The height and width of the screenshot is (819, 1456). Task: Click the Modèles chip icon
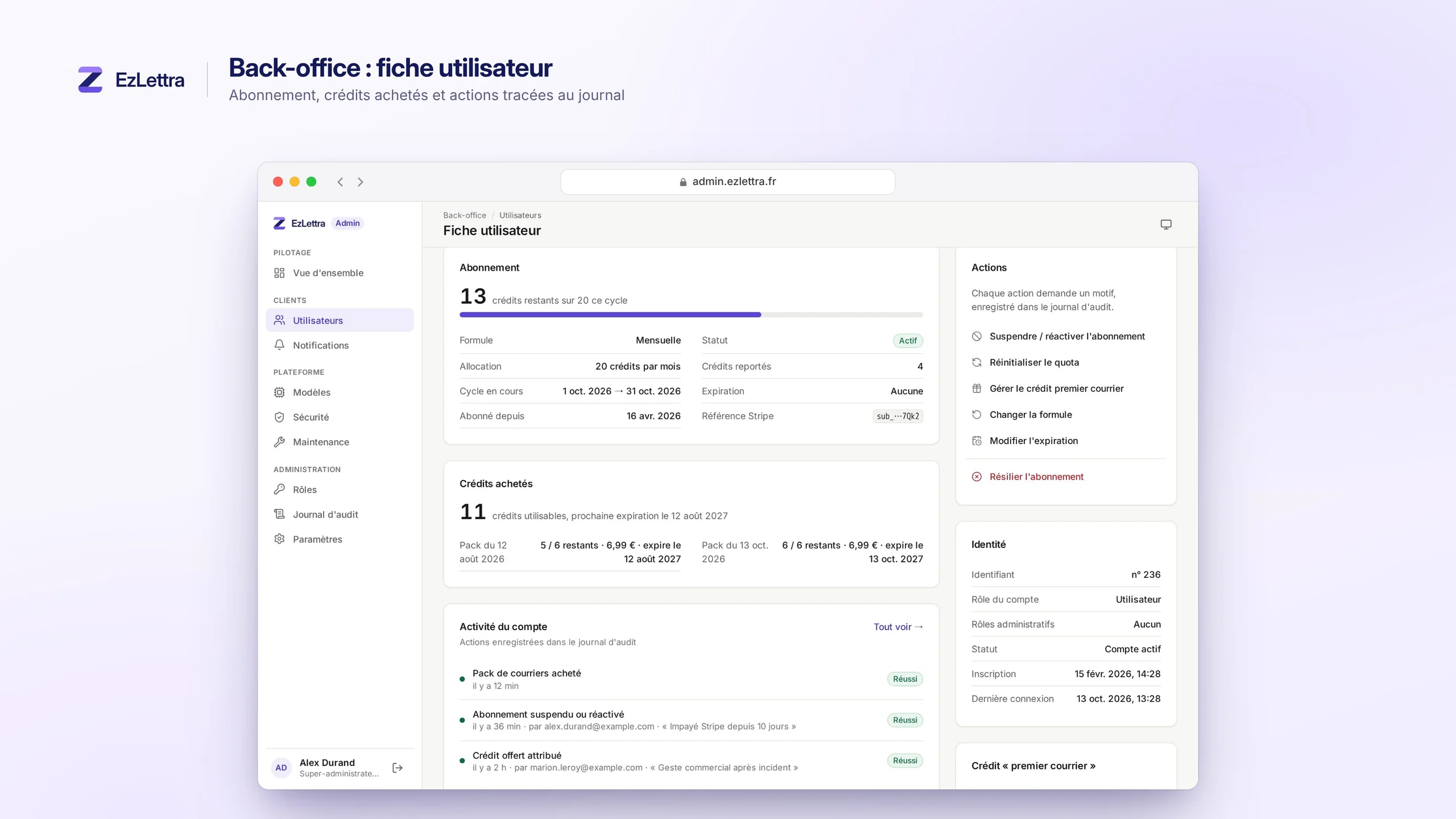coord(279,392)
